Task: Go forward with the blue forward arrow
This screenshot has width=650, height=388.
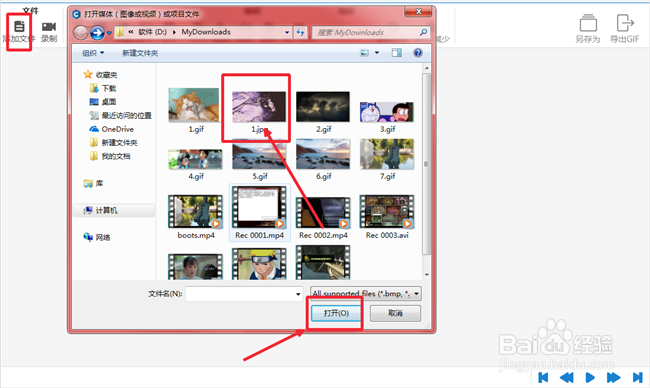Action: tap(97, 32)
